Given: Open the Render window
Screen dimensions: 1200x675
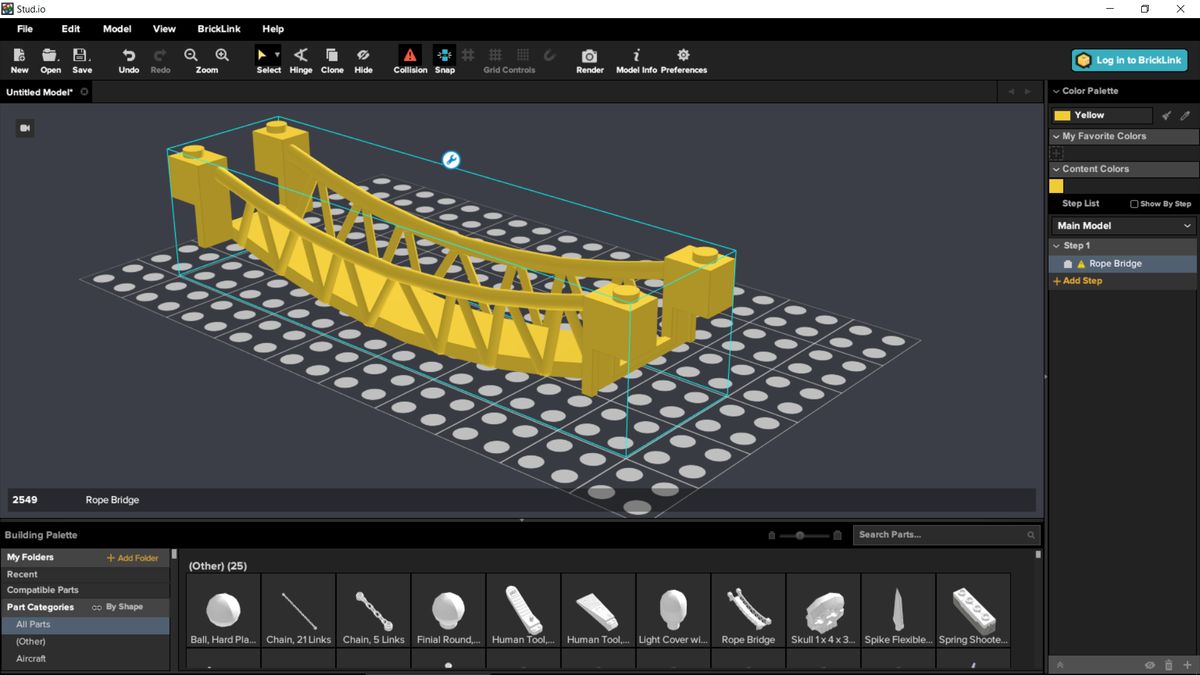Looking at the screenshot, I should tap(589, 58).
